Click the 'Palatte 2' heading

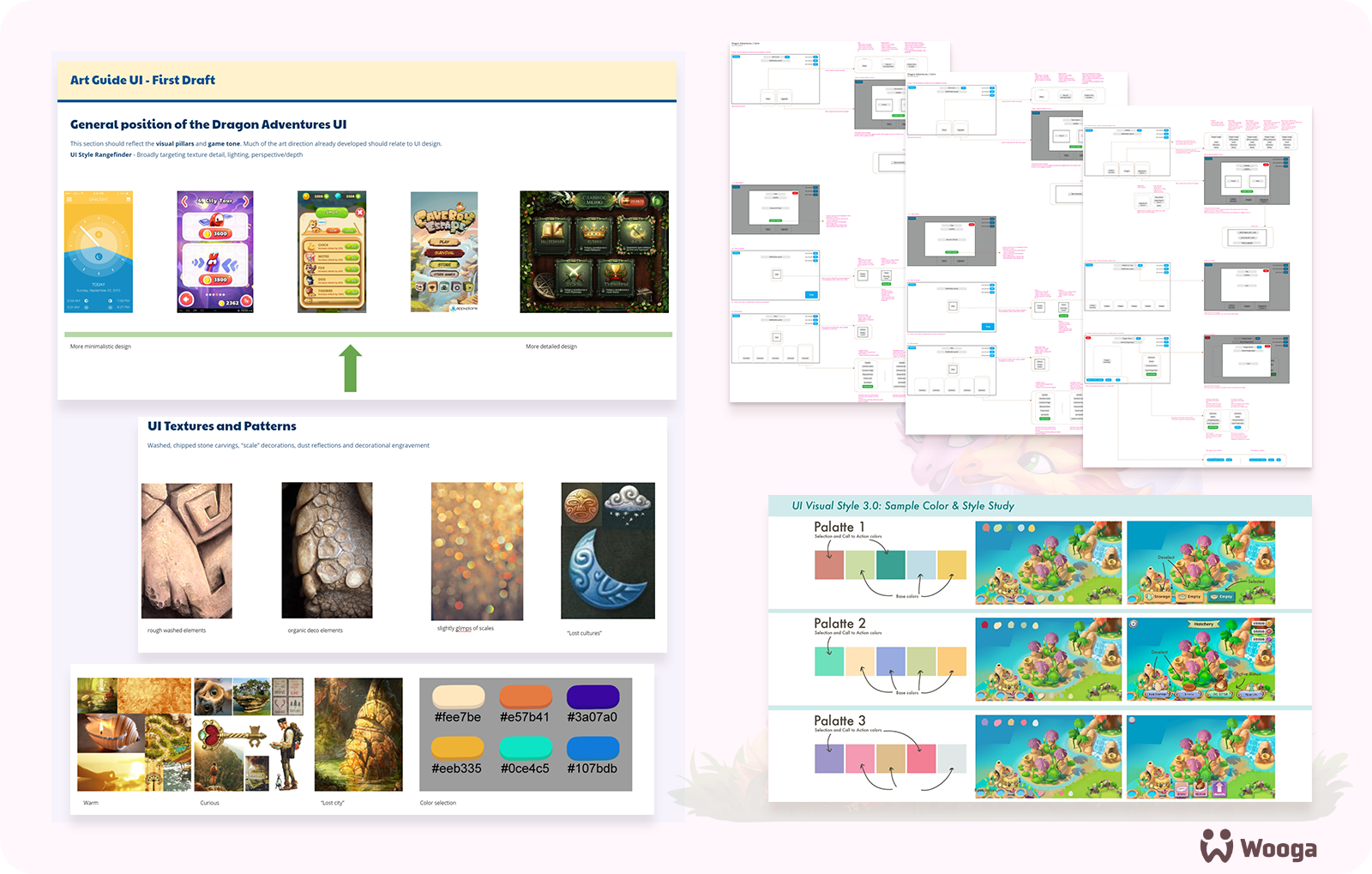tap(839, 624)
